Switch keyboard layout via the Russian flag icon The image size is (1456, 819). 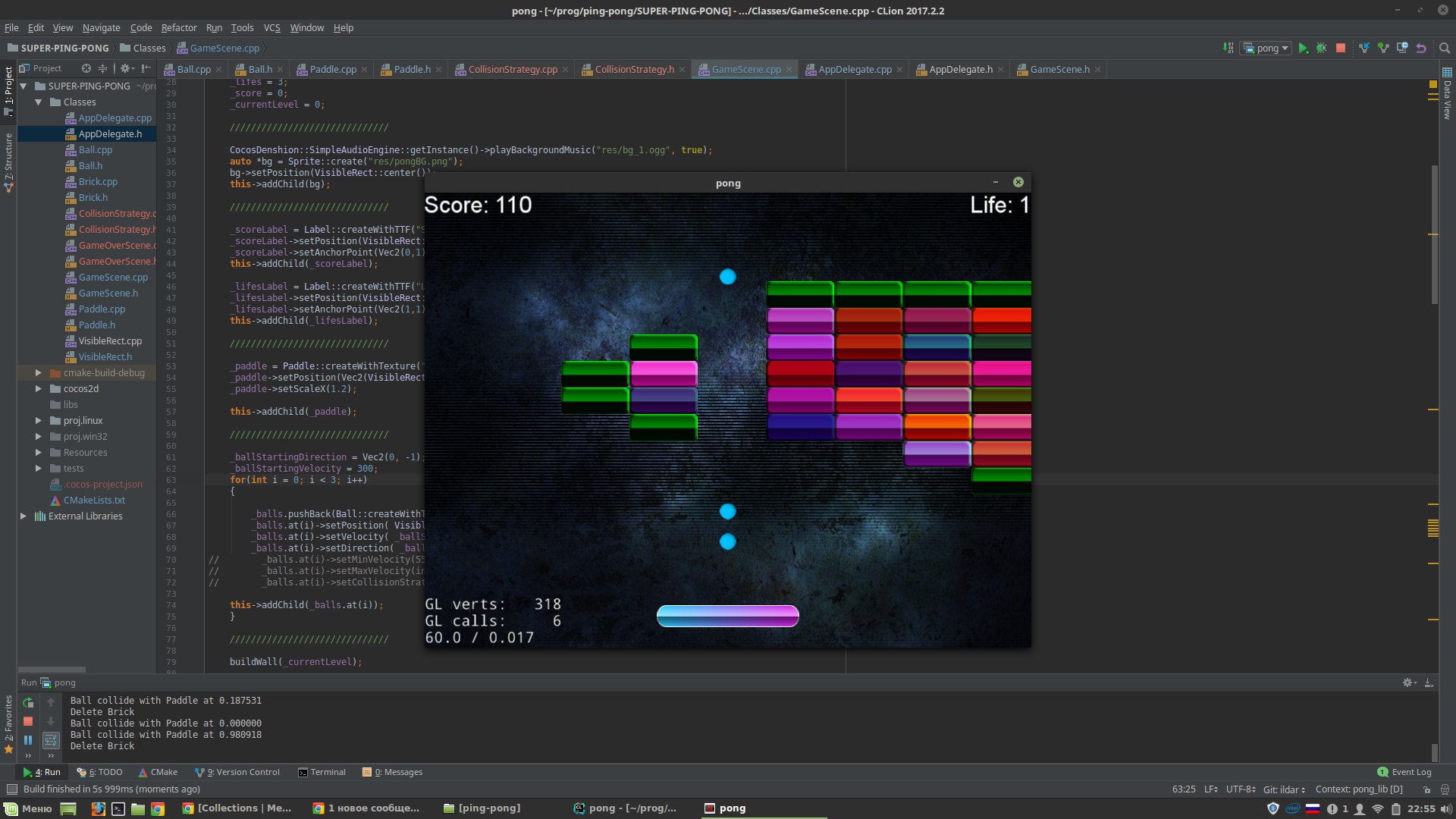coord(1313,808)
